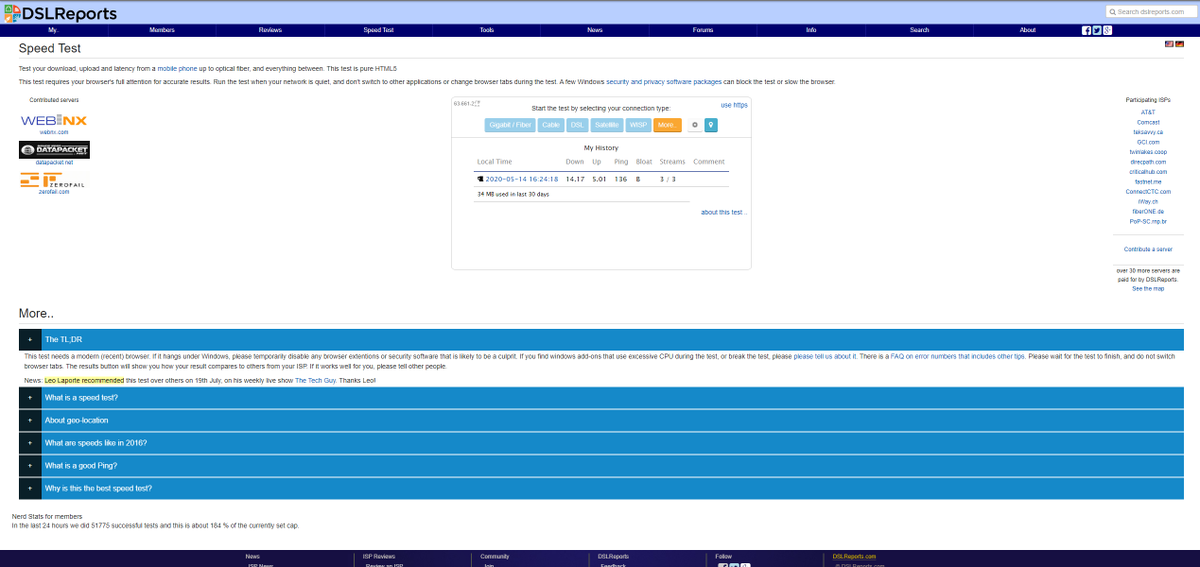Click the Ping column header in My History
Image resolution: width=1200 pixels, height=567 pixels.
(622, 161)
